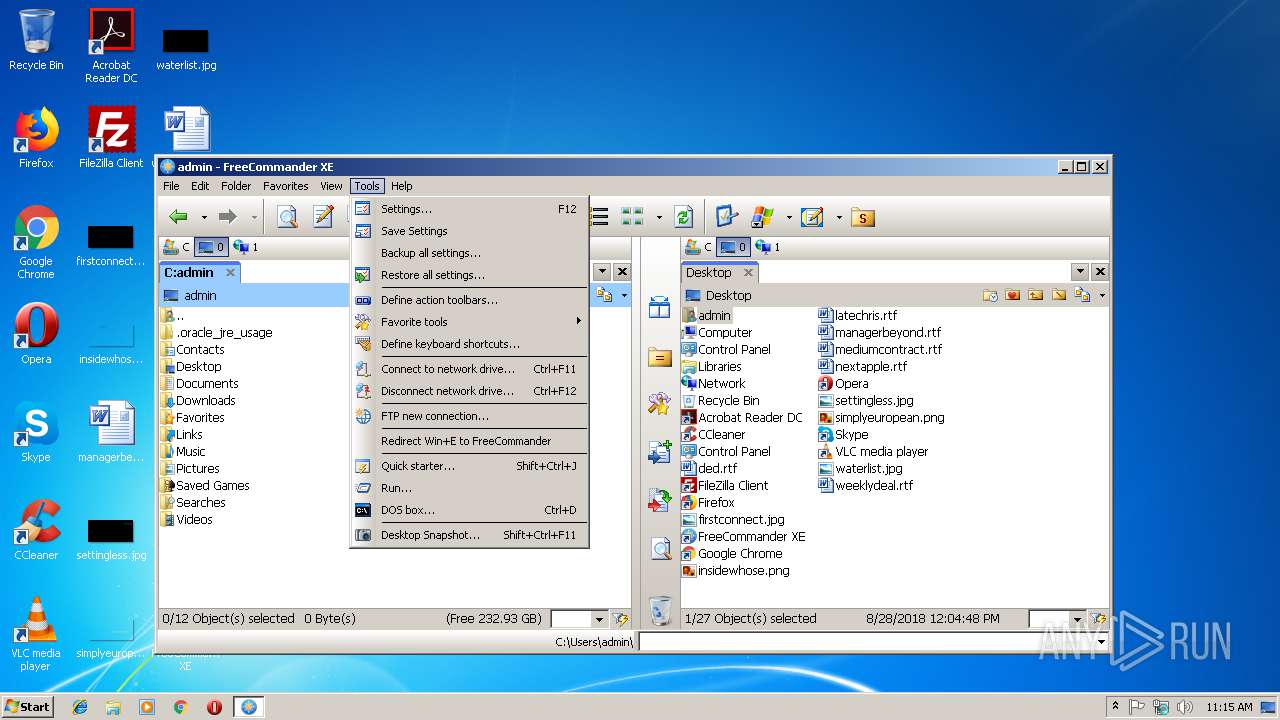Screen dimensions: 1280x720
Task: Open the CCleaner desktop shortcut
Action: click(36, 532)
